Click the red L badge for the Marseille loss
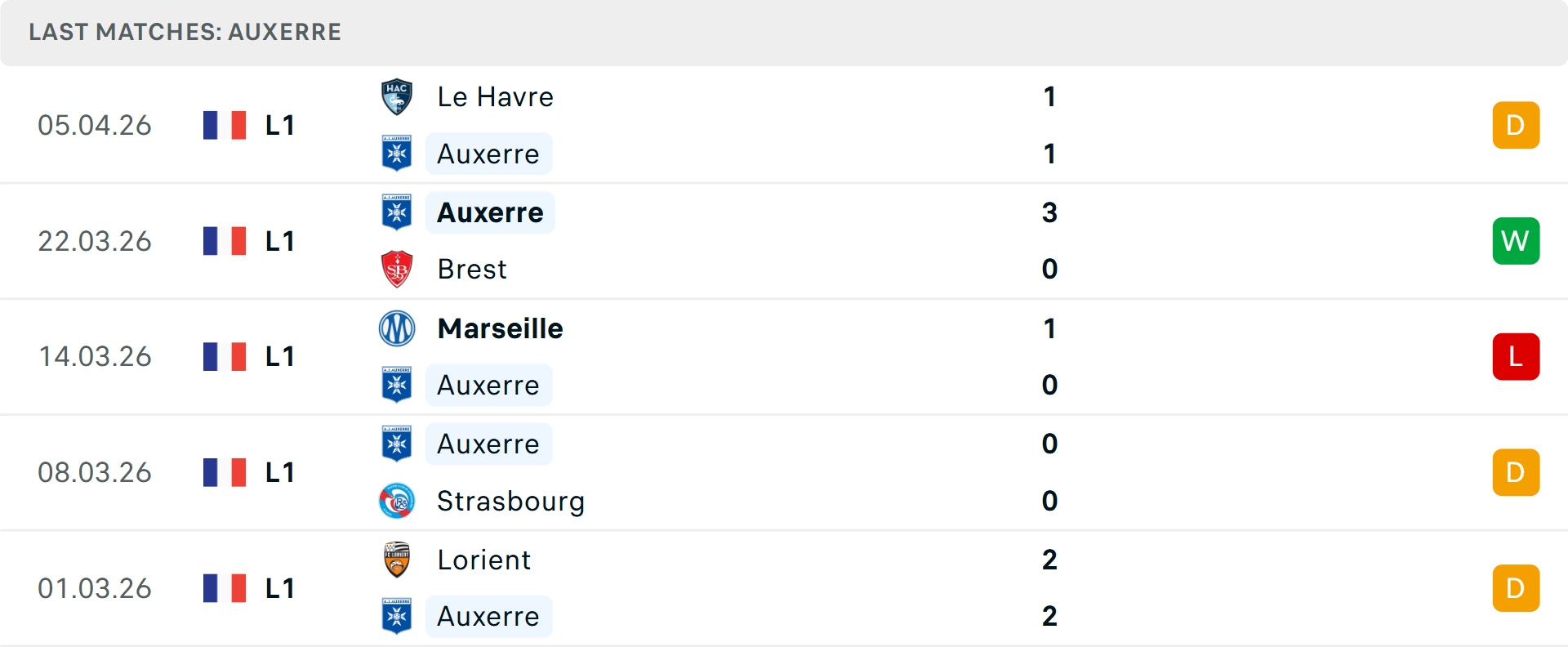The image size is (1568, 647). [x=1516, y=356]
